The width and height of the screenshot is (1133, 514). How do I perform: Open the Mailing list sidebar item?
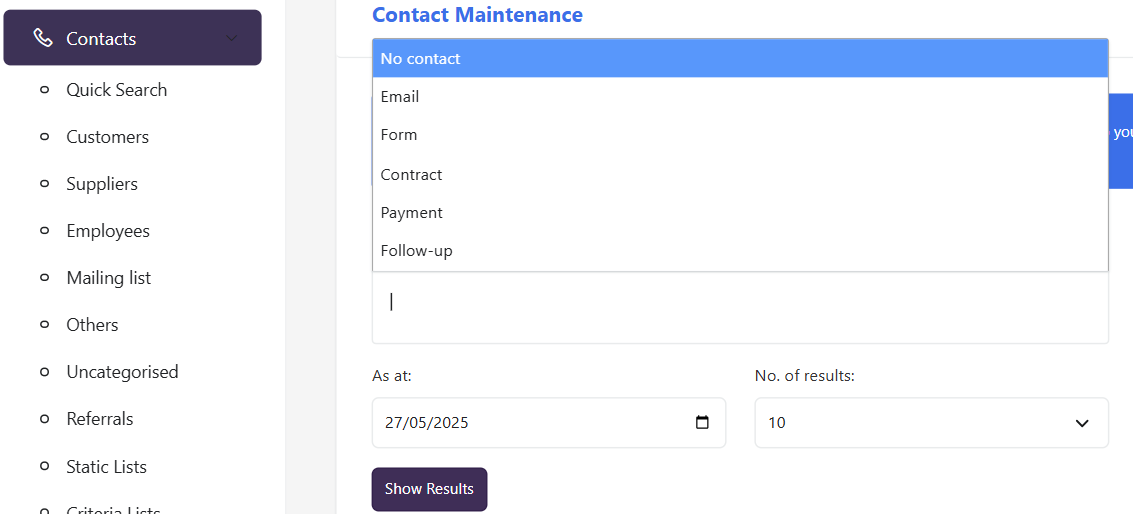pos(108,278)
